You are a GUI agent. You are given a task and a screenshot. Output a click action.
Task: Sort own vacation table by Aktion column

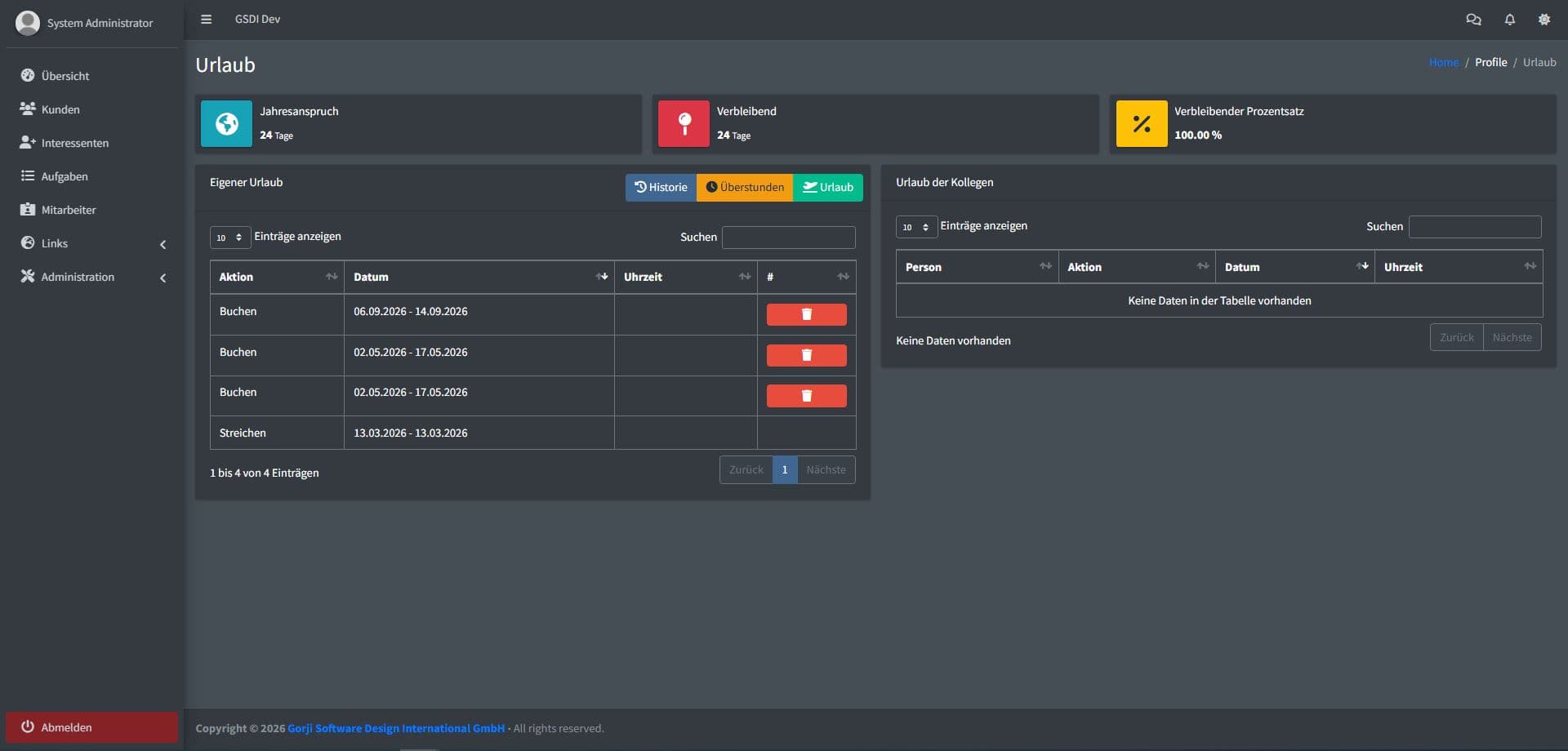277,277
